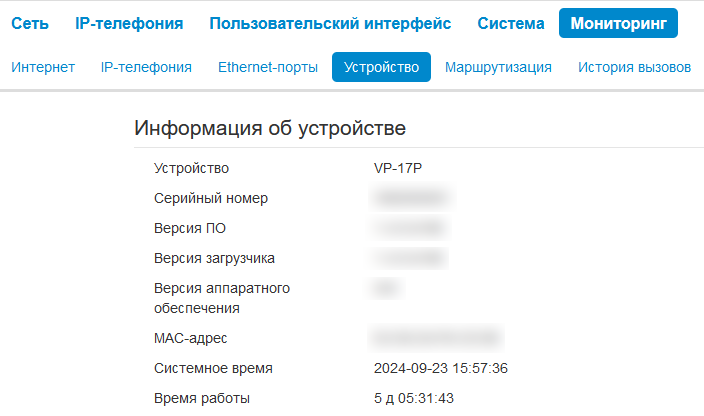Click the system time value 2024-09-23 15:57:36
The height and width of the screenshot is (416, 704).
(x=441, y=368)
